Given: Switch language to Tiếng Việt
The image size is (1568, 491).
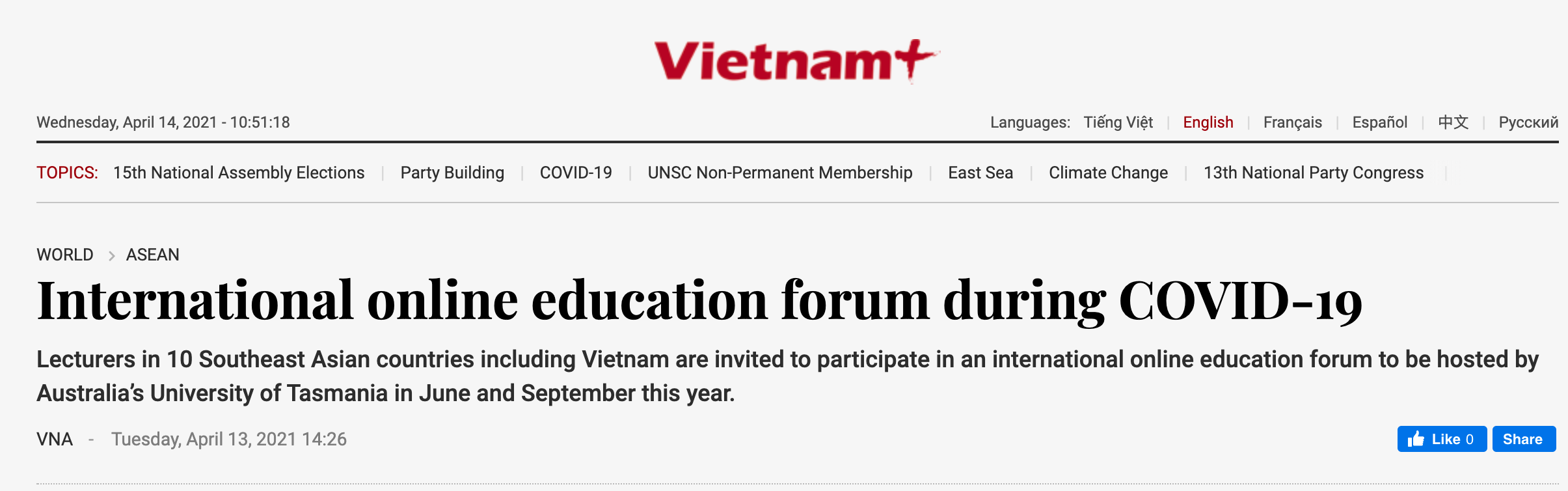Looking at the screenshot, I should click(x=1118, y=122).
